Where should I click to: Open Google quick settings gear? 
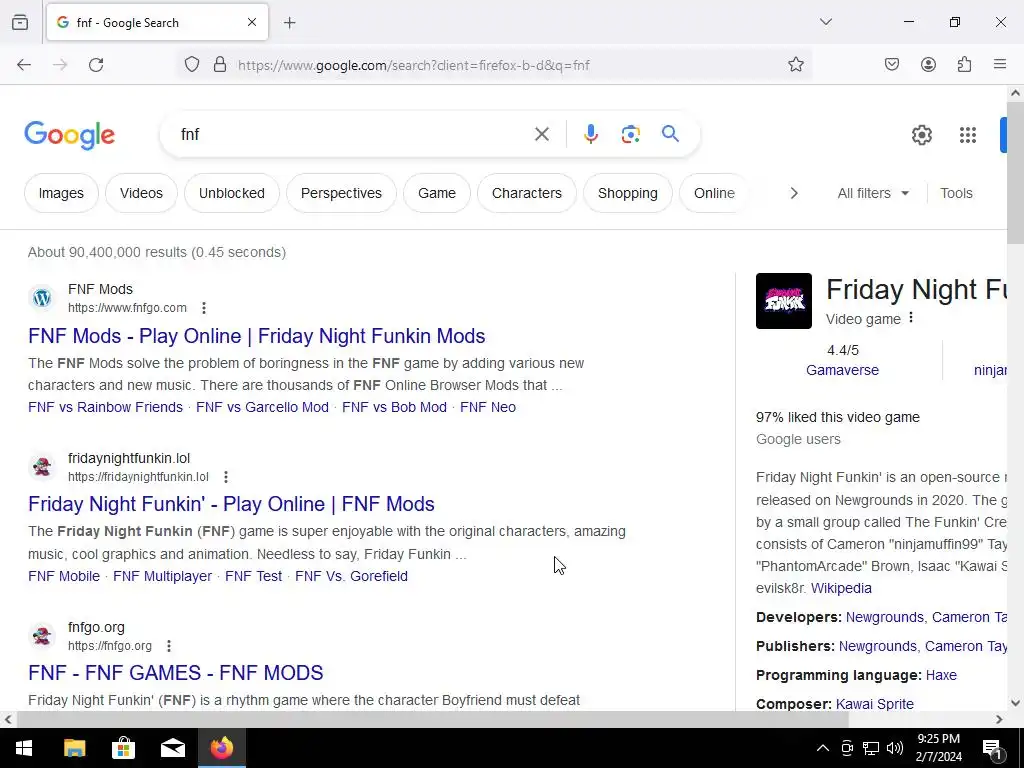921,135
